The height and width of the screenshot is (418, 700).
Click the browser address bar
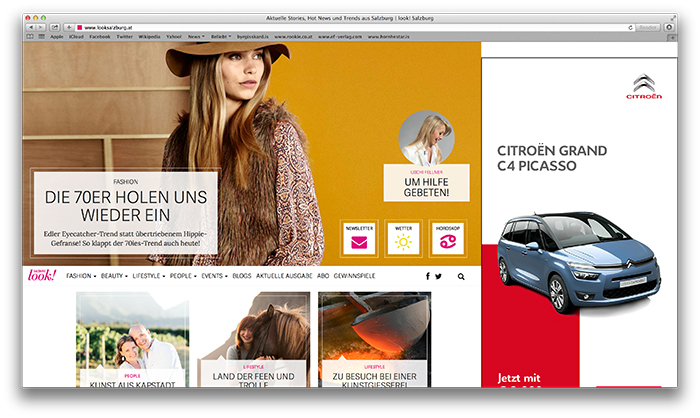click(300, 27)
